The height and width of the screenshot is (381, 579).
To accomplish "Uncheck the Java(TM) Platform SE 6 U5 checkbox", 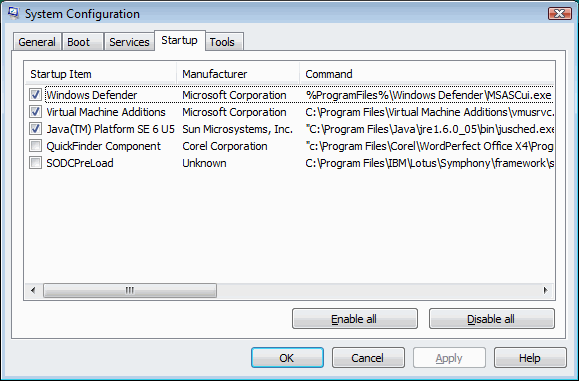I will [35, 128].
